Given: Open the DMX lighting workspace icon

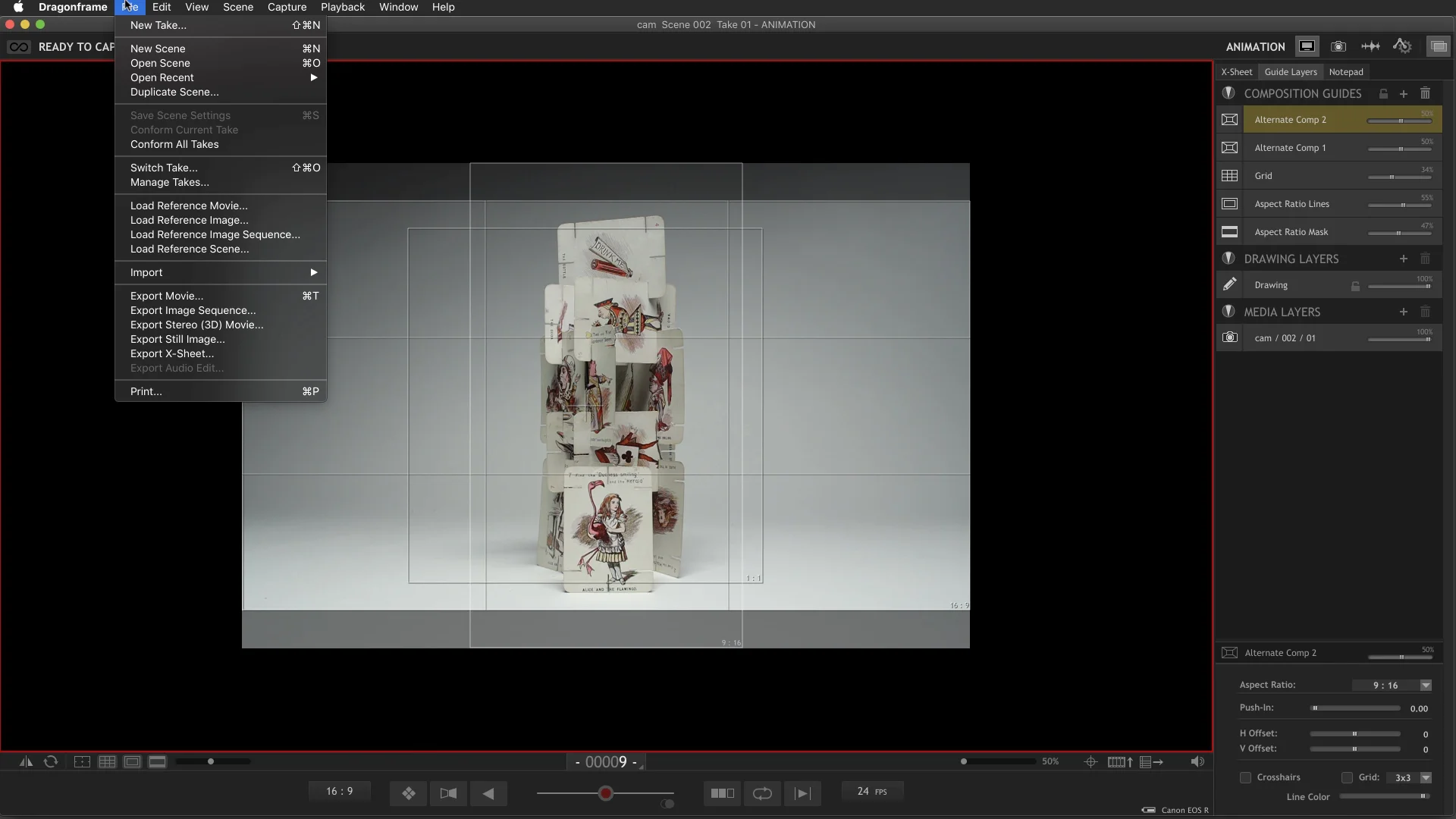Looking at the screenshot, I should 1402,46.
